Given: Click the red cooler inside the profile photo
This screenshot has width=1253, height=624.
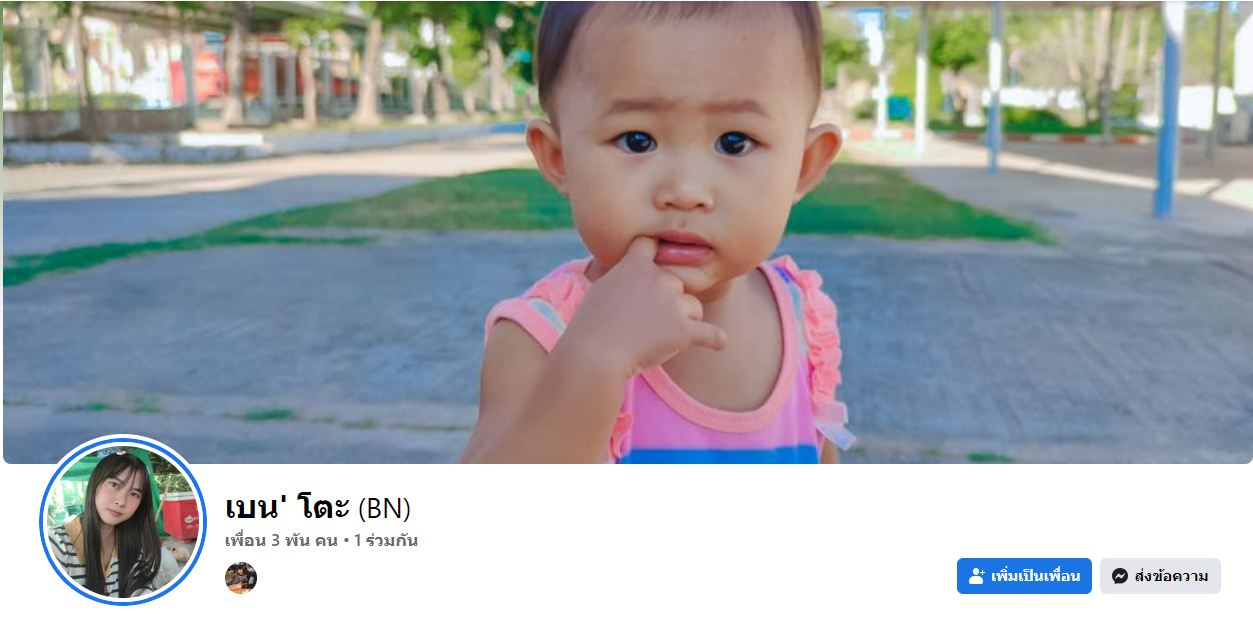Looking at the screenshot, I should pos(180,513).
